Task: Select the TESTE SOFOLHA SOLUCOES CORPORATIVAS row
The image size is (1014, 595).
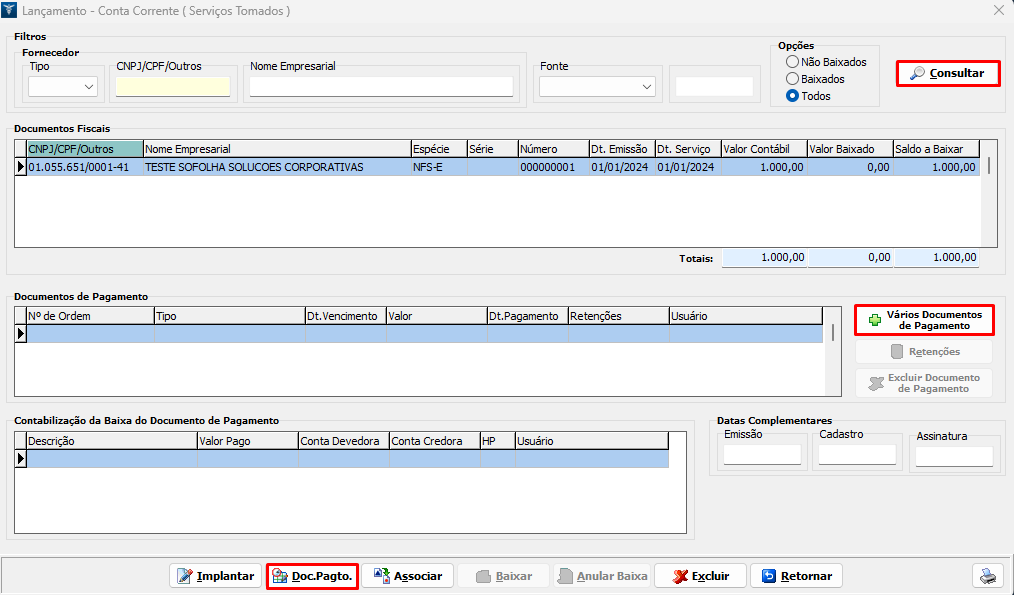Action: [x=254, y=167]
